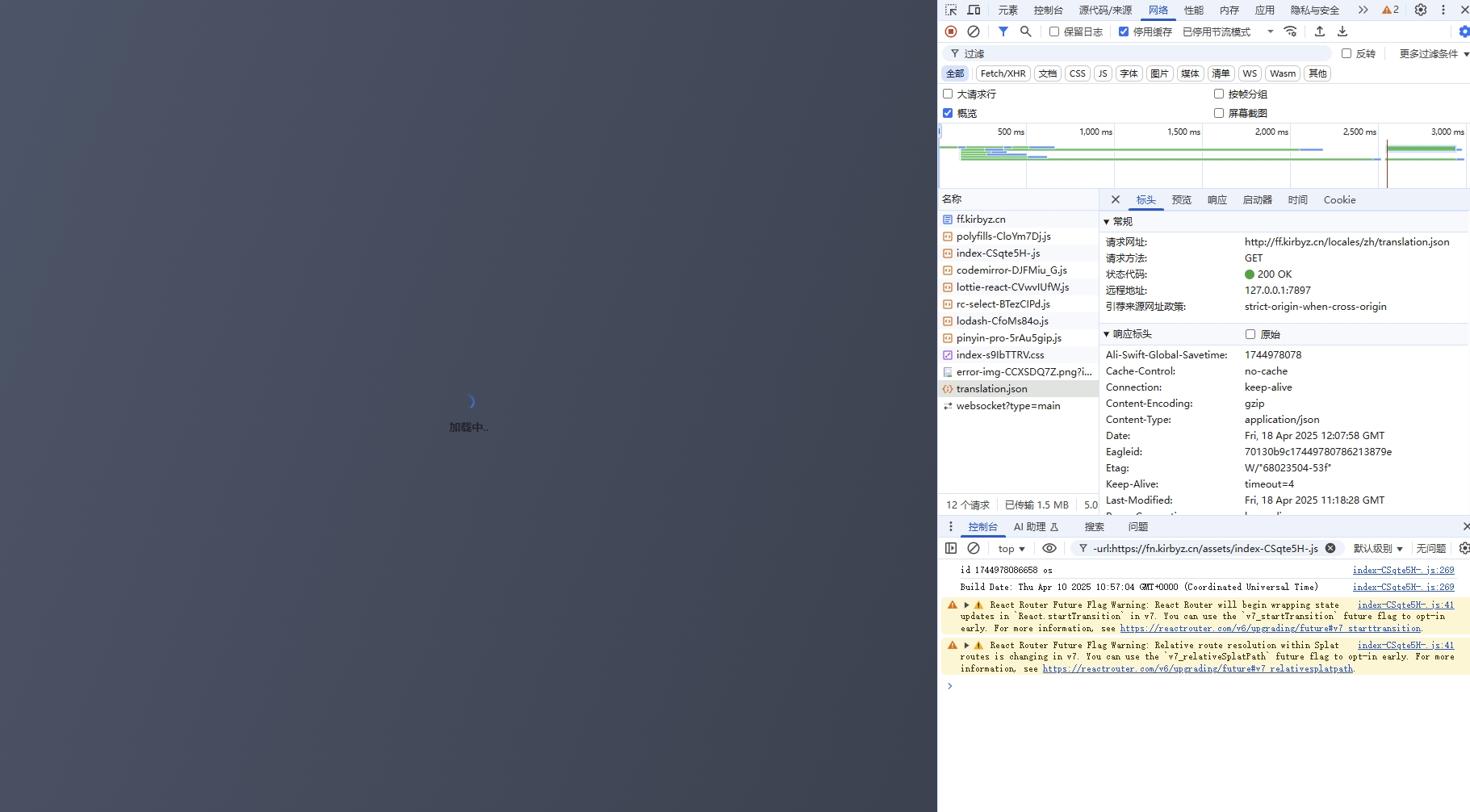This screenshot has width=1470, height=812.
Task: Open the reactrouter v7_starttransition link
Action: (1270, 628)
